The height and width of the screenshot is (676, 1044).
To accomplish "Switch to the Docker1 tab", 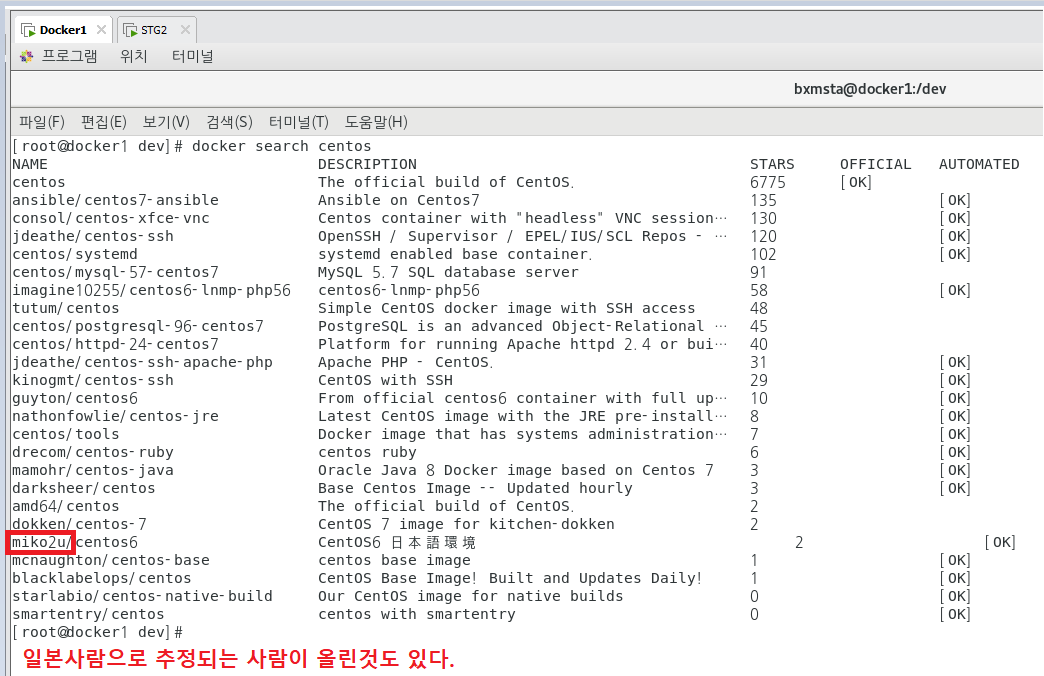I will (x=64, y=30).
